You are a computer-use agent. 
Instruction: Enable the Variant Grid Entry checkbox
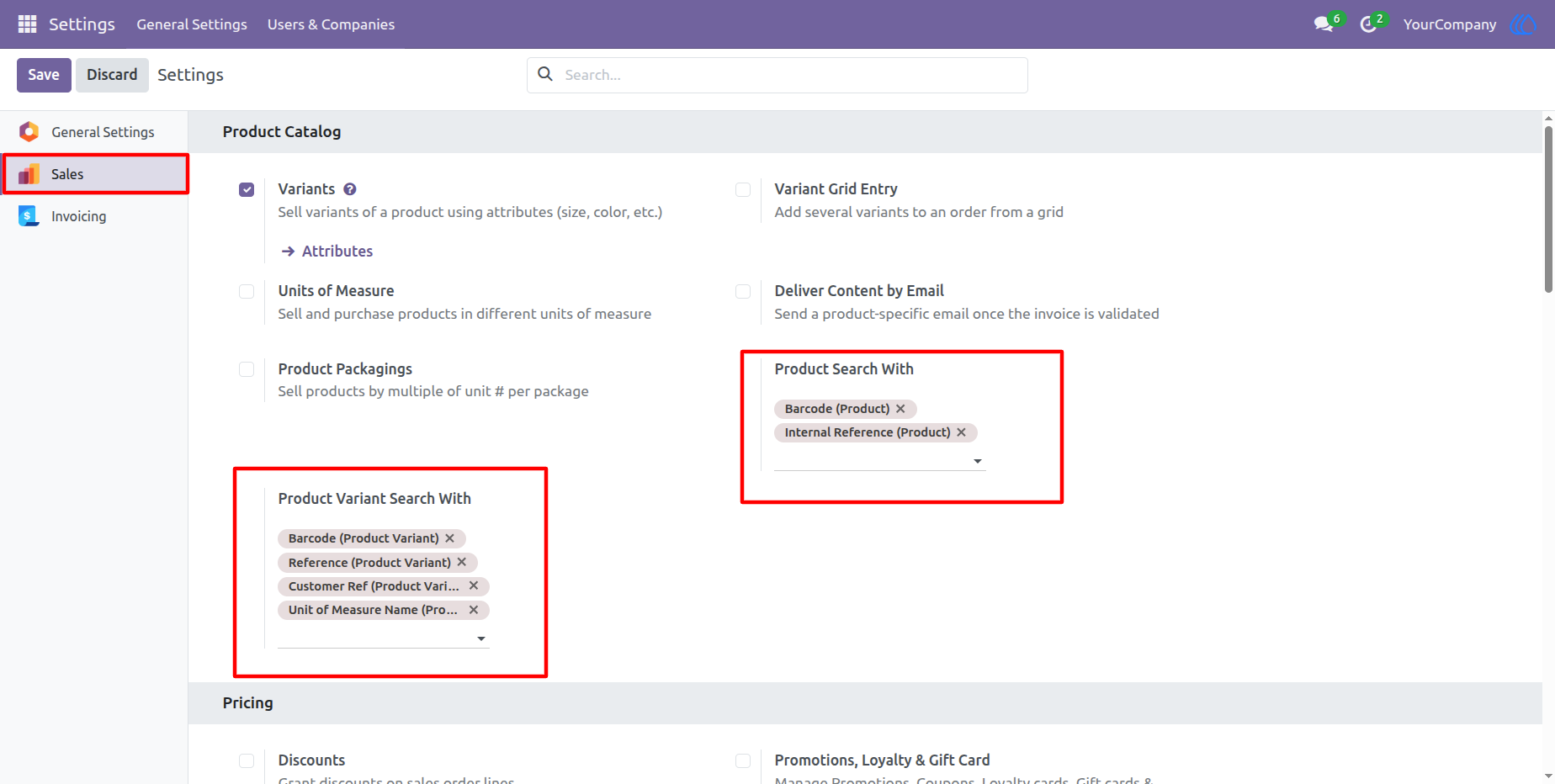(x=743, y=189)
